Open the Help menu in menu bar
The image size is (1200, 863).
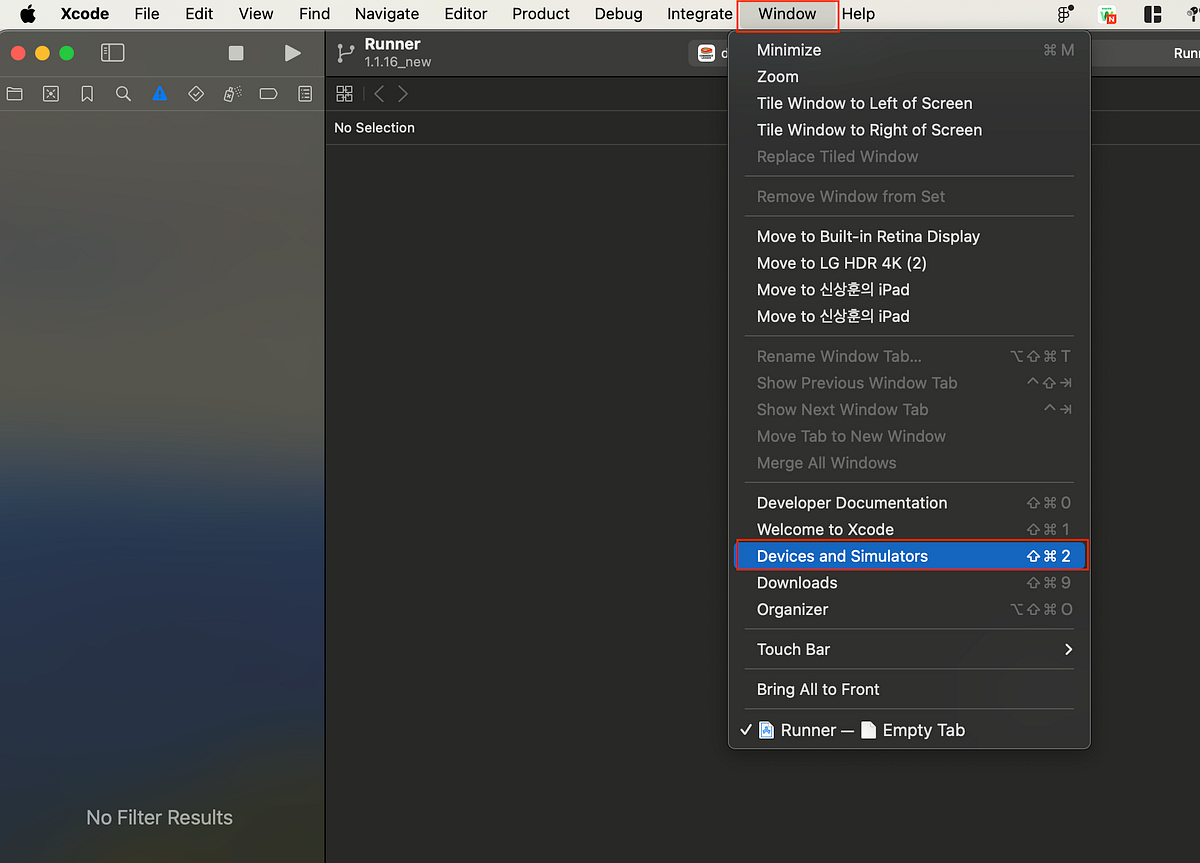click(858, 14)
